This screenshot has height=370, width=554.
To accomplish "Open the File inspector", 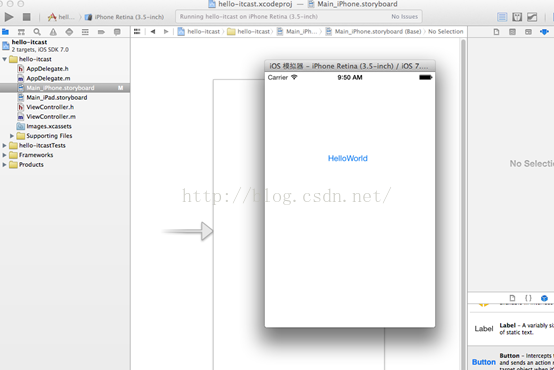I will coord(496,32).
